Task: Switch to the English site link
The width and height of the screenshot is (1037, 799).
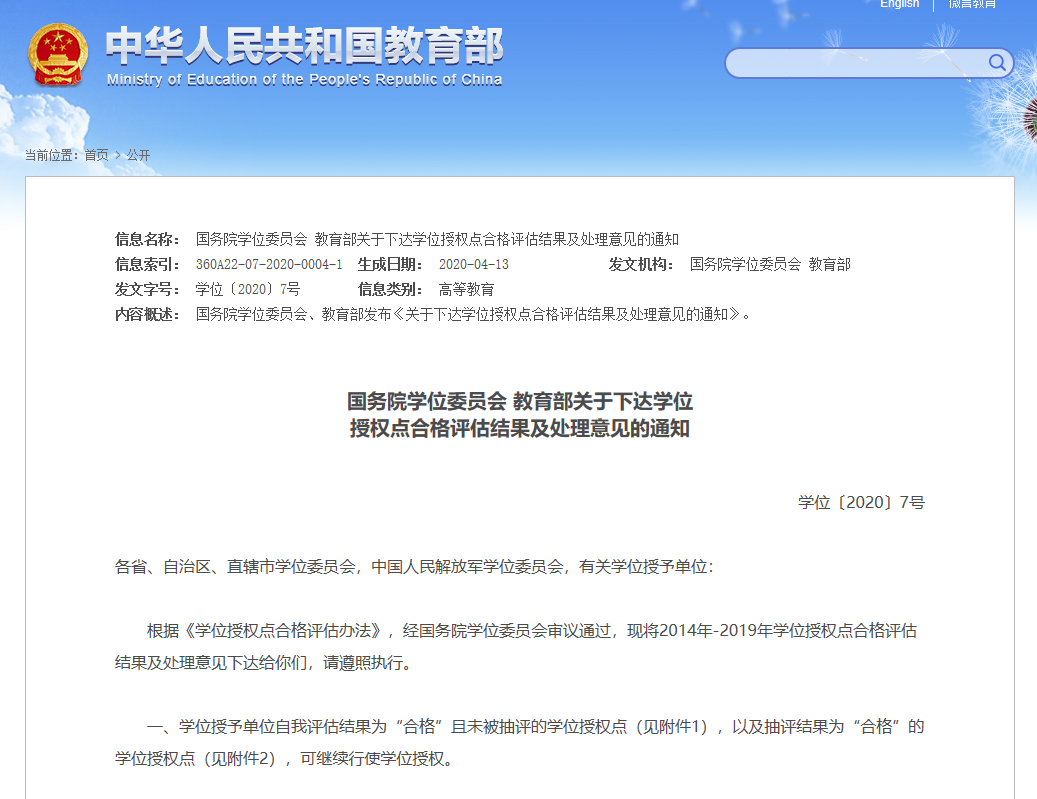Action: (x=899, y=4)
